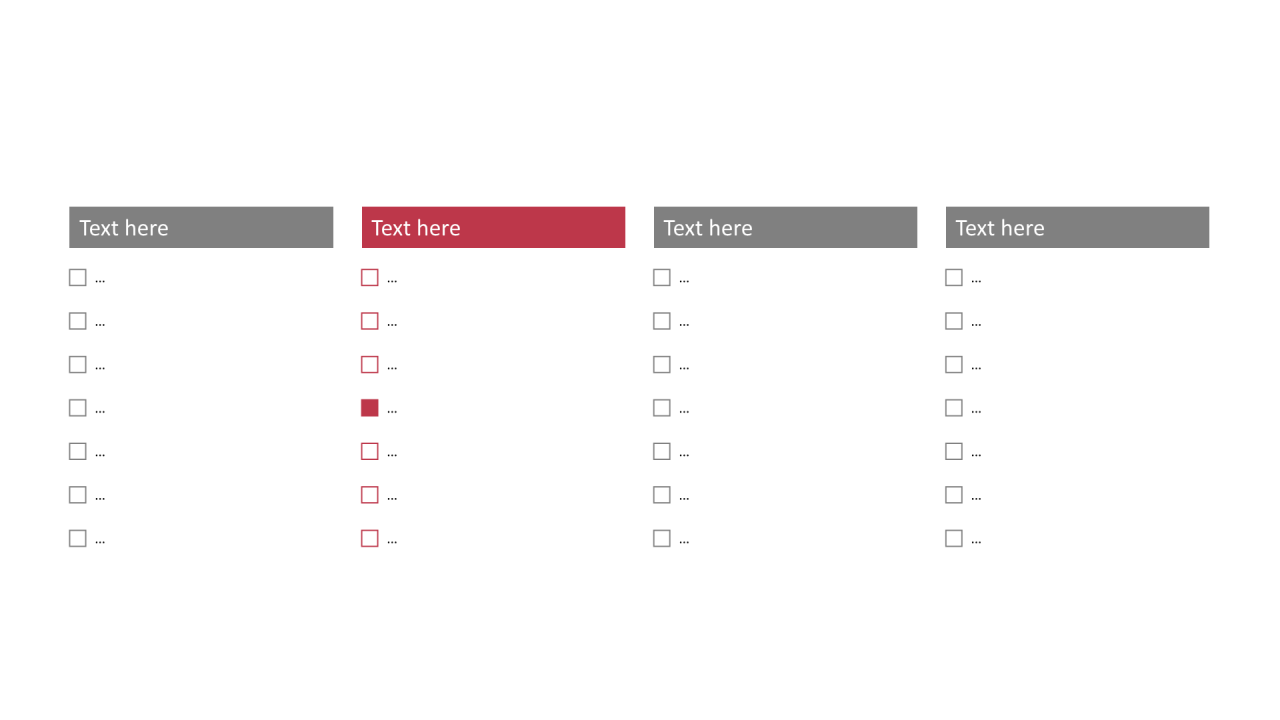
Task: Check the last checkbox in fourth column
Action: (954, 538)
